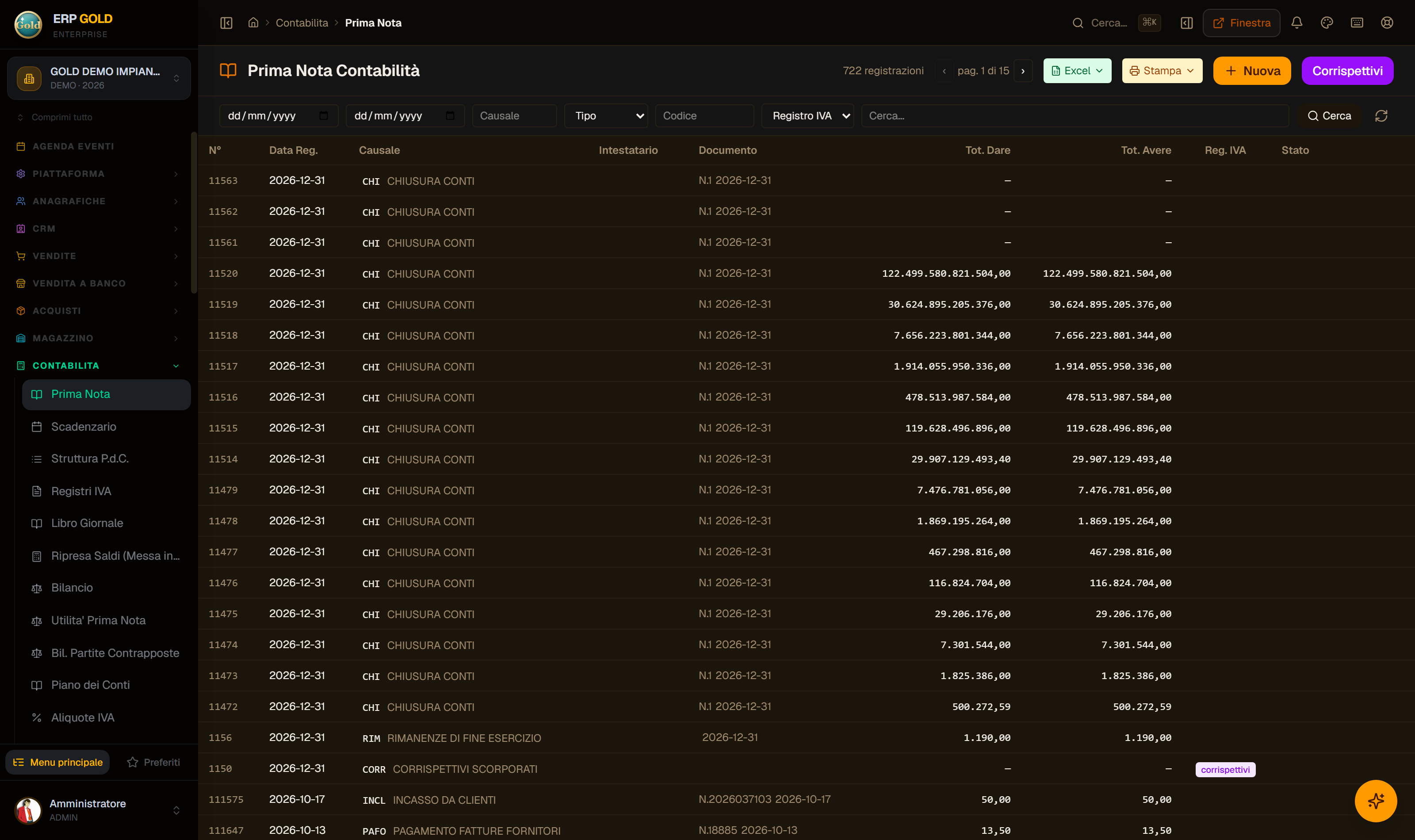Open theme palette icon

click(x=1327, y=23)
